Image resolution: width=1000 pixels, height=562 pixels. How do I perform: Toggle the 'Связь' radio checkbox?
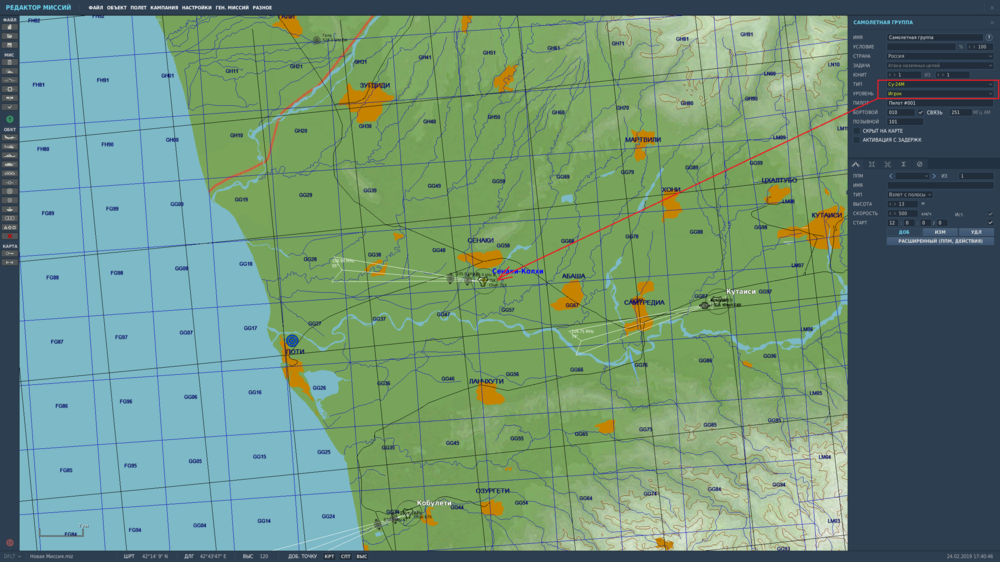[920, 112]
